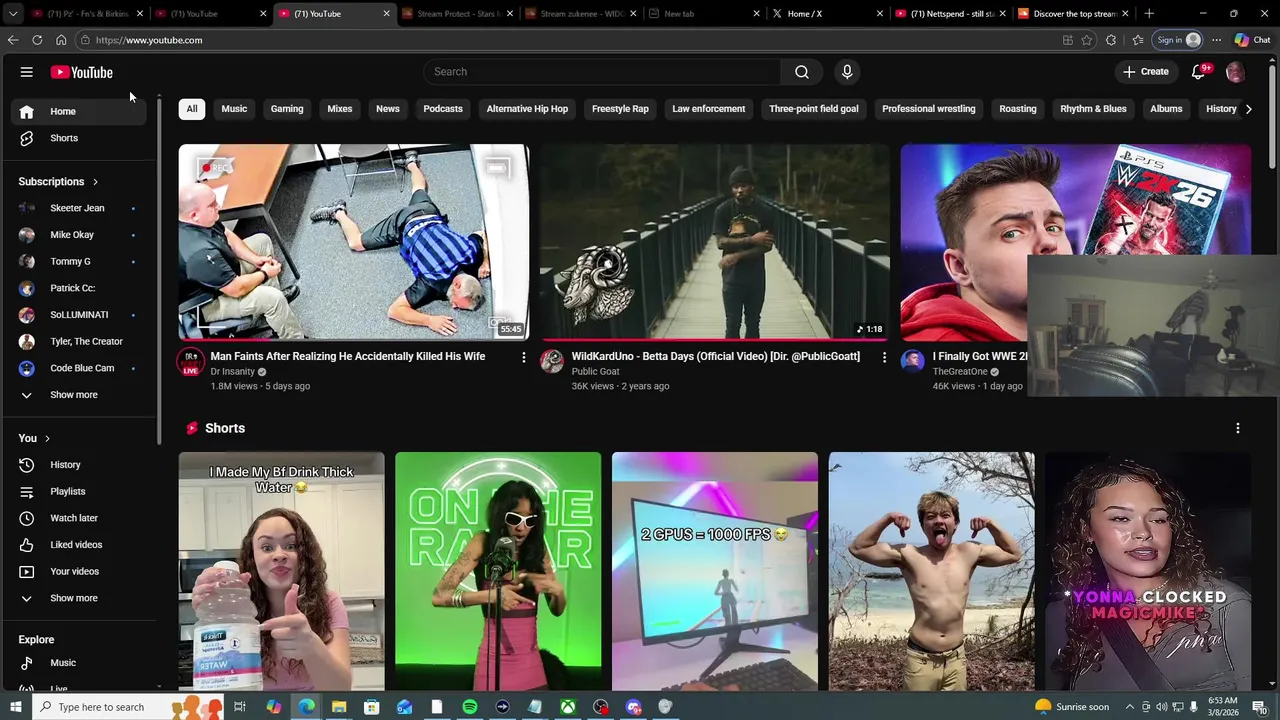Image resolution: width=1280 pixels, height=720 pixels.
Task: Click the YouTube logo
Action: coord(82,72)
